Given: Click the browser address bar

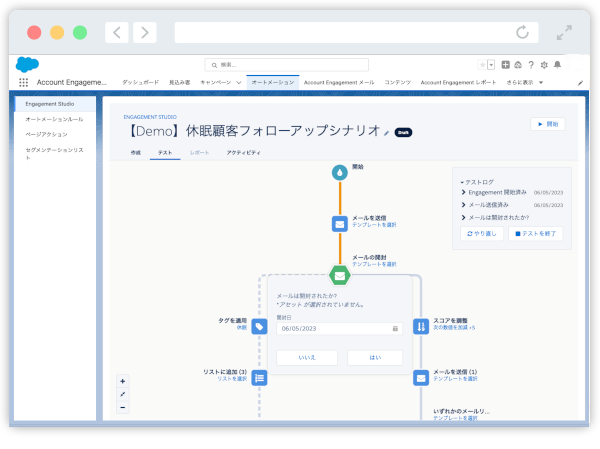Looking at the screenshot, I should click(x=357, y=33).
